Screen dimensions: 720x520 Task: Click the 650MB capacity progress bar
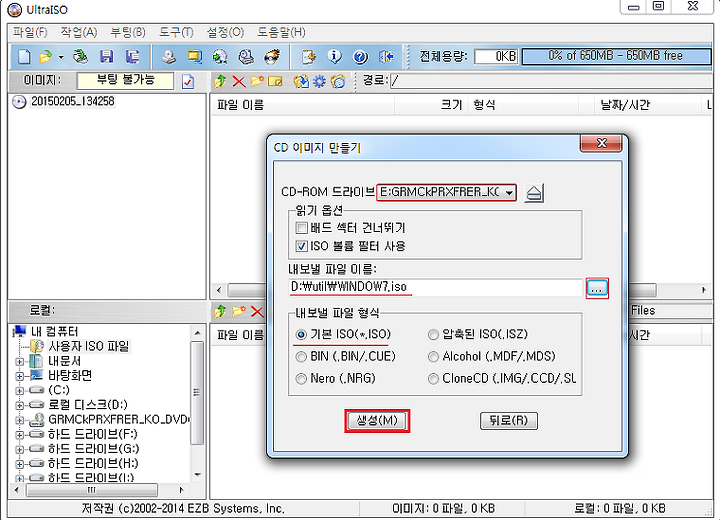[616, 56]
